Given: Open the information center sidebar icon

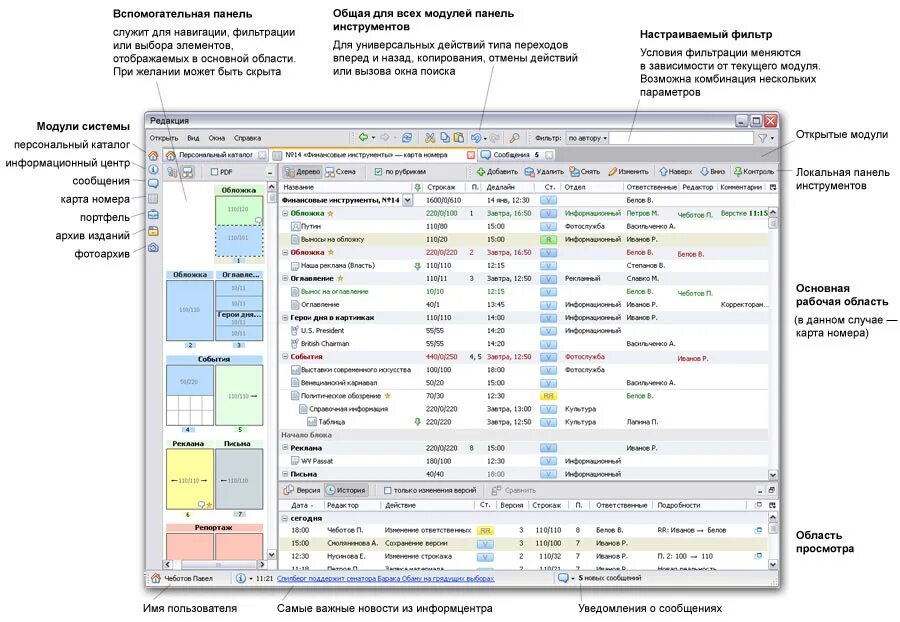Looking at the screenshot, I should point(153,169).
